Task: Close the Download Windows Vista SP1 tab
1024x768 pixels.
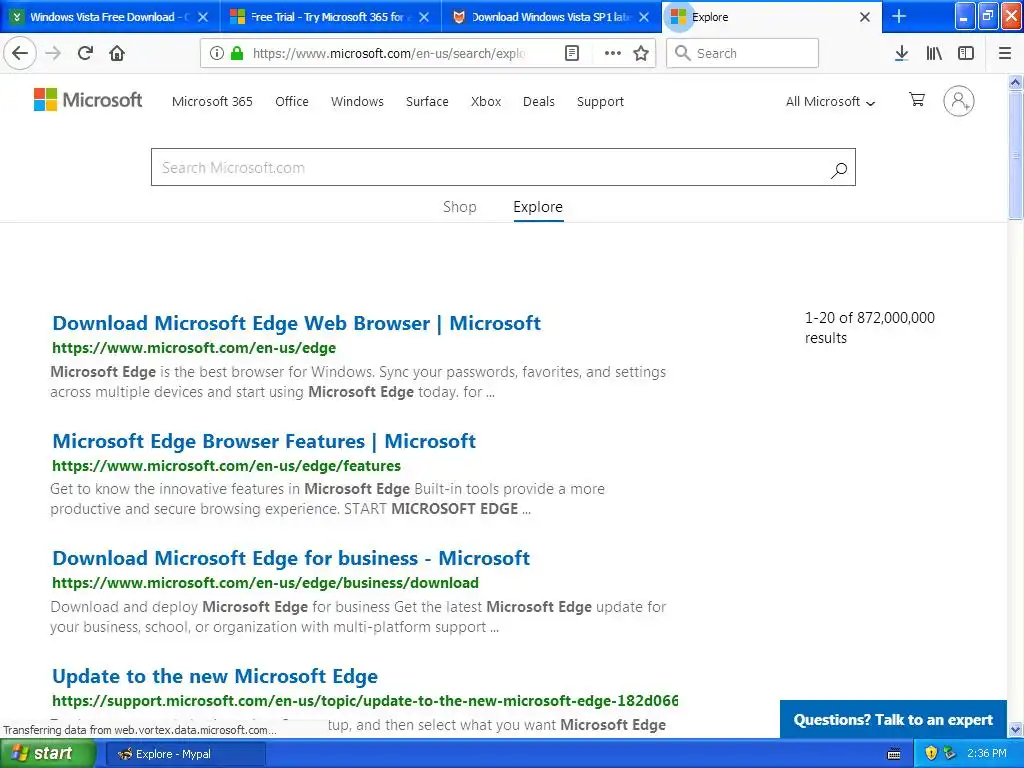Action: click(x=644, y=17)
